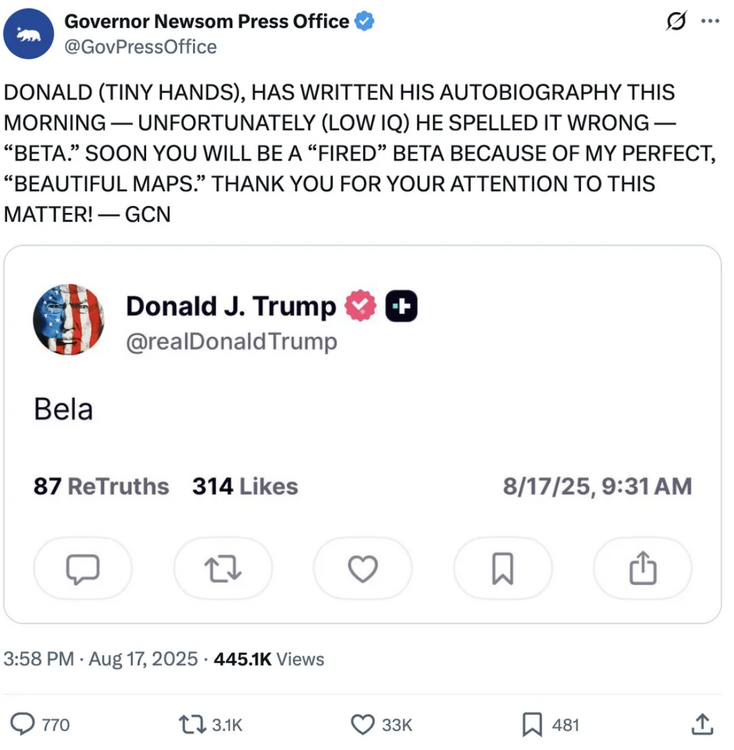Click the ReTruth button in the embedded post
This screenshot has width=734, height=750.
click(222, 569)
